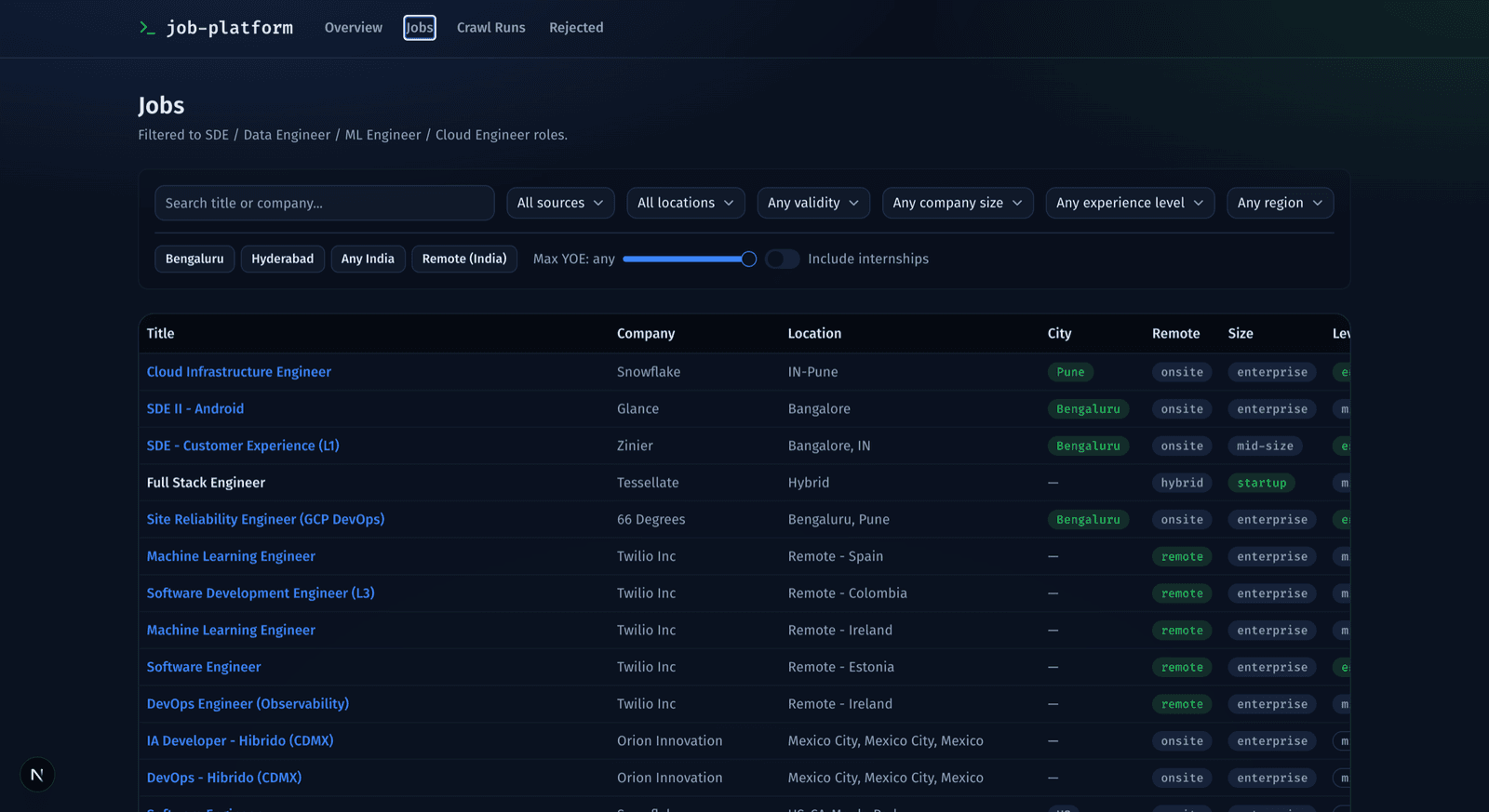This screenshot has height=812, width=1489.
Task: Open the DevOps Engineer (Observability) job
Action: pos(248,704)
